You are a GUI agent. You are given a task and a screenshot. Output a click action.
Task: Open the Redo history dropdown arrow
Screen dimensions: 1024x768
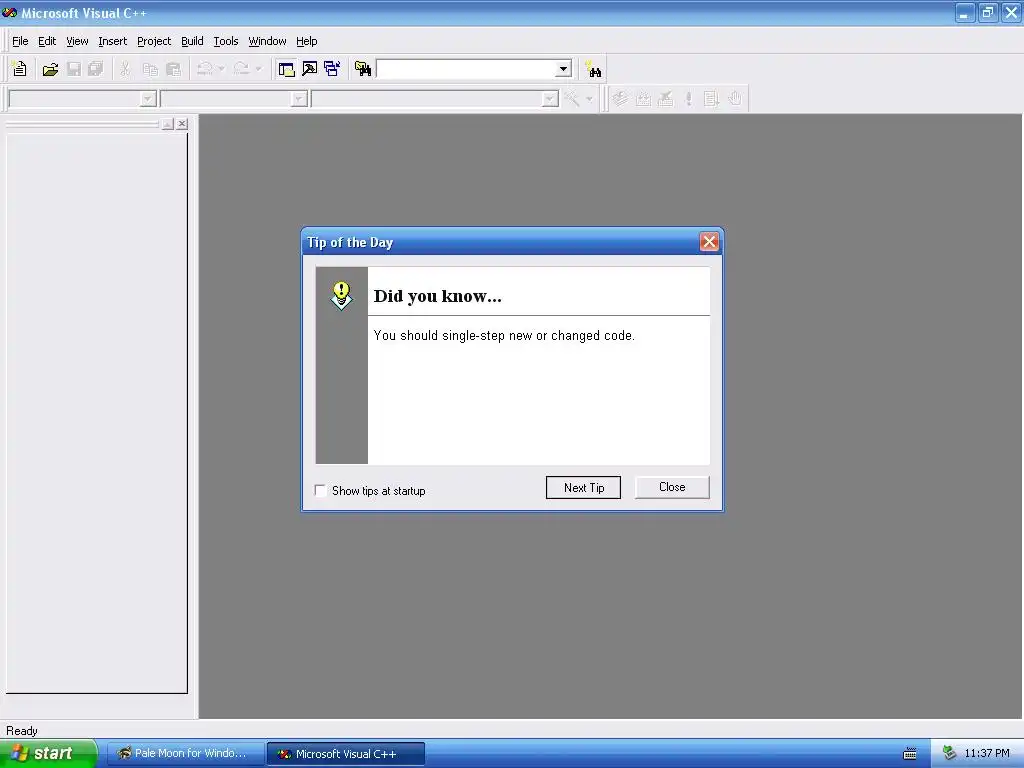pyautogui.click(x=258, y=69)
